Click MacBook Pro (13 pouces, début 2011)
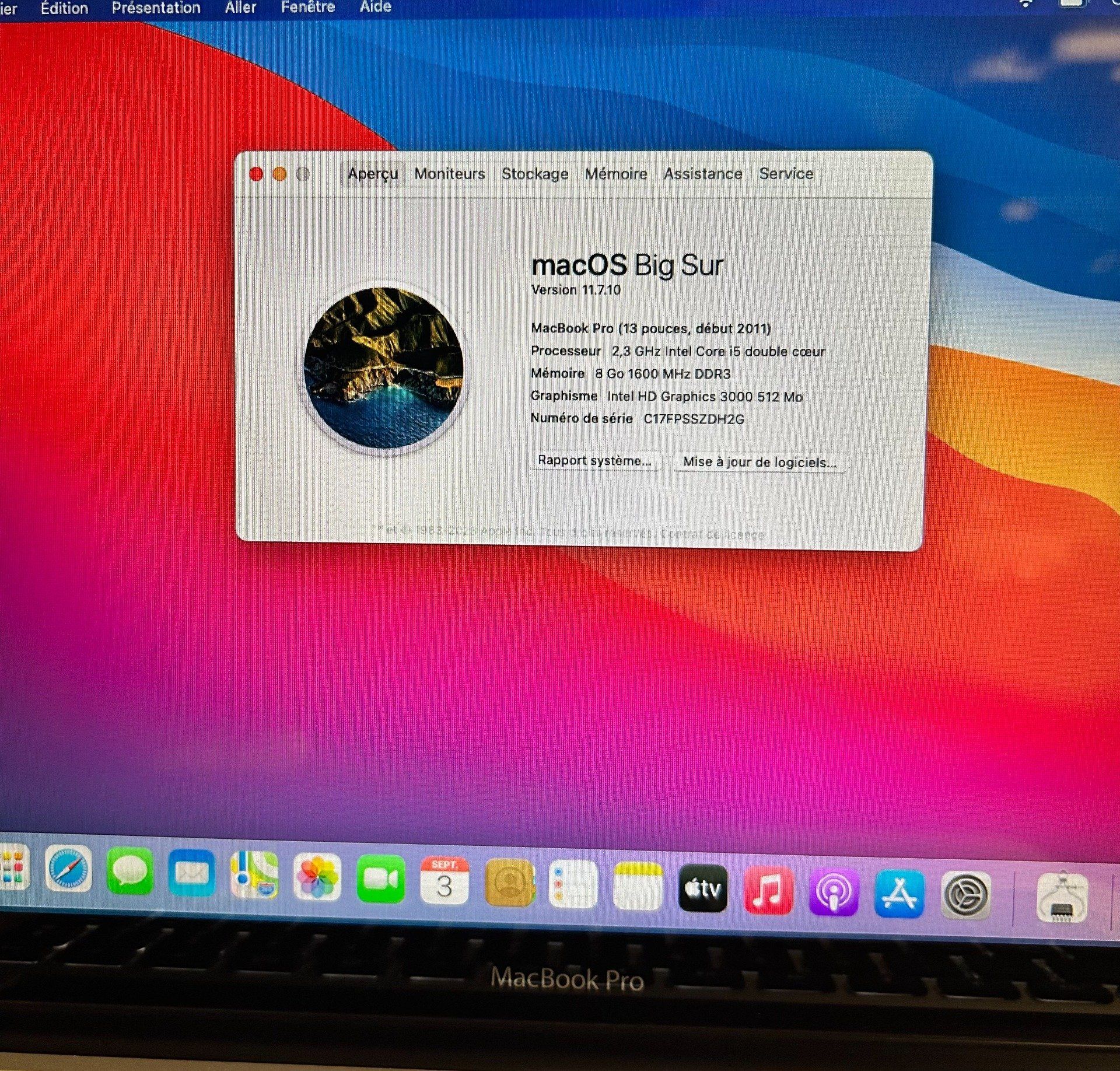 [651, 328]
